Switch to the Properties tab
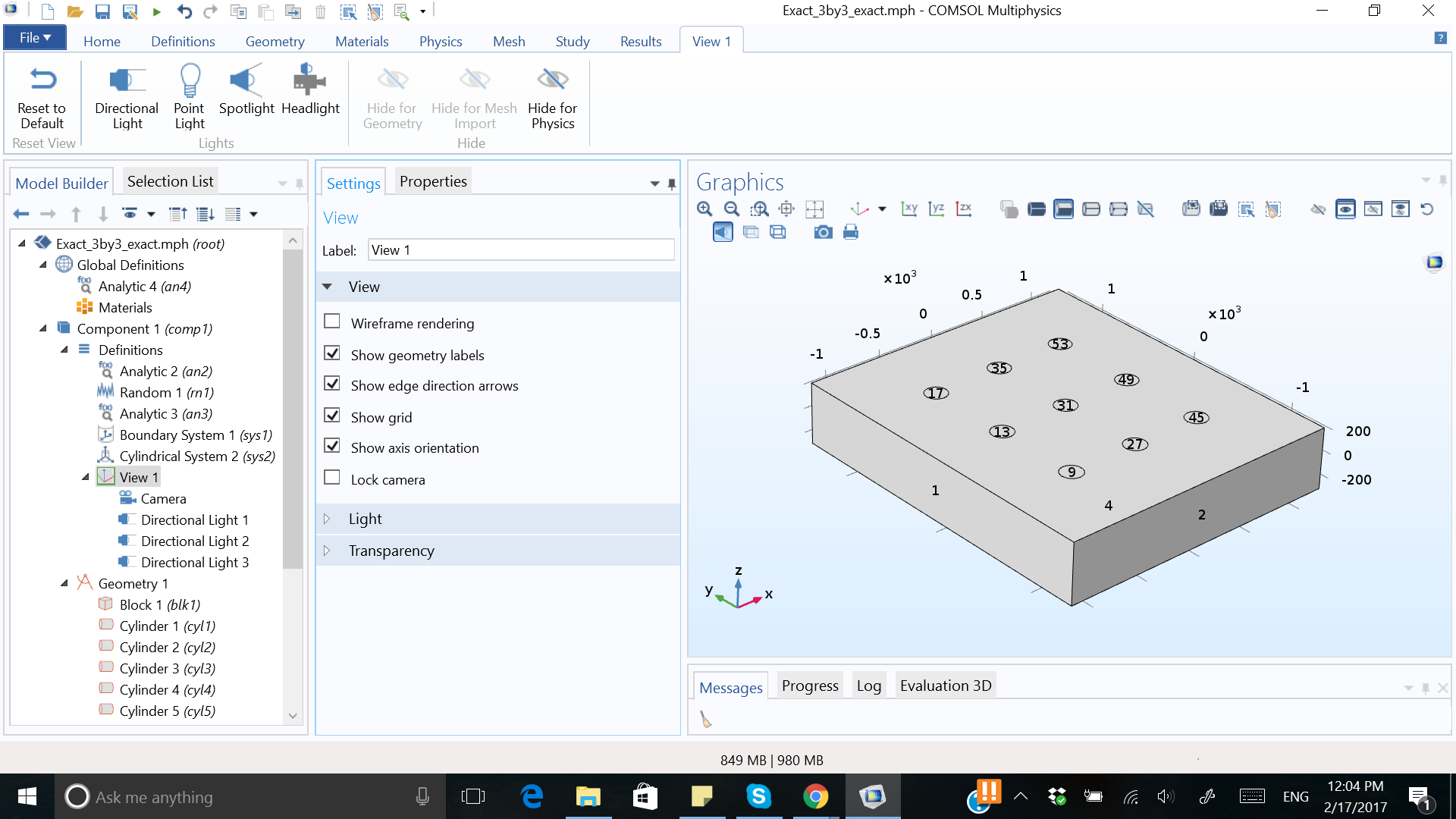The height and width of the screenshot is (819, 1456). click(432, 181)
